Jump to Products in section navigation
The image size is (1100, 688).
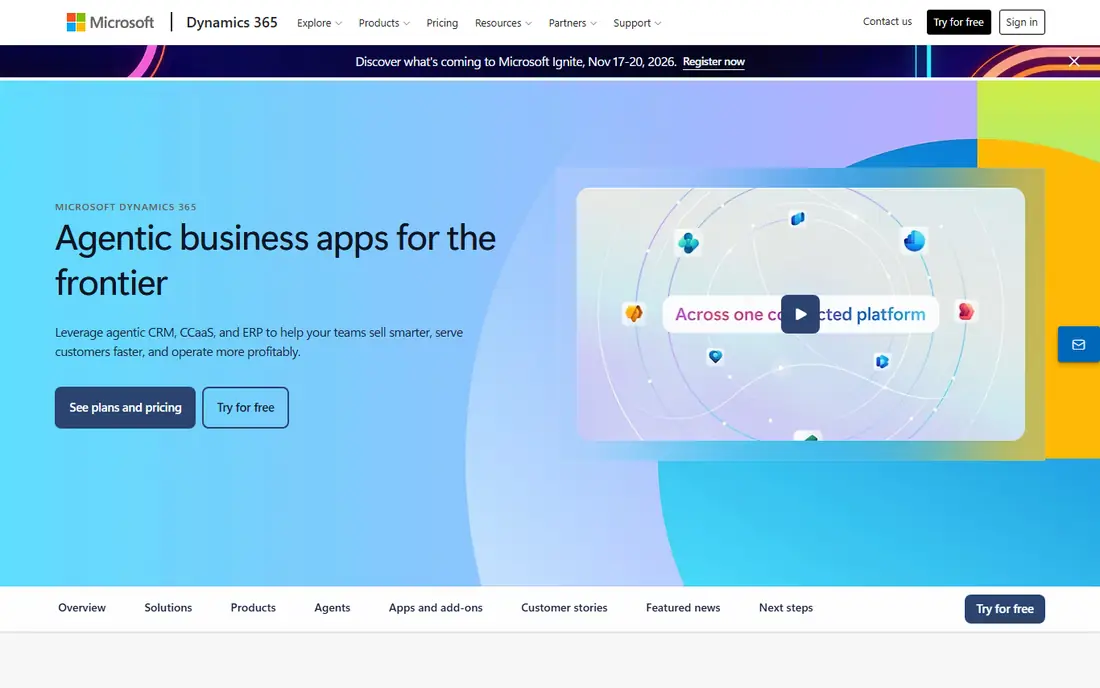253,608
